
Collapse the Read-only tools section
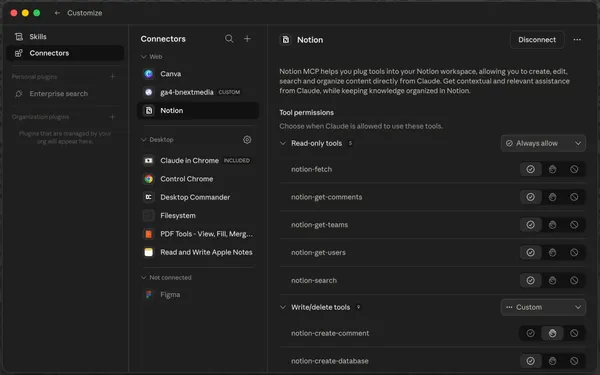click(283, 143)
